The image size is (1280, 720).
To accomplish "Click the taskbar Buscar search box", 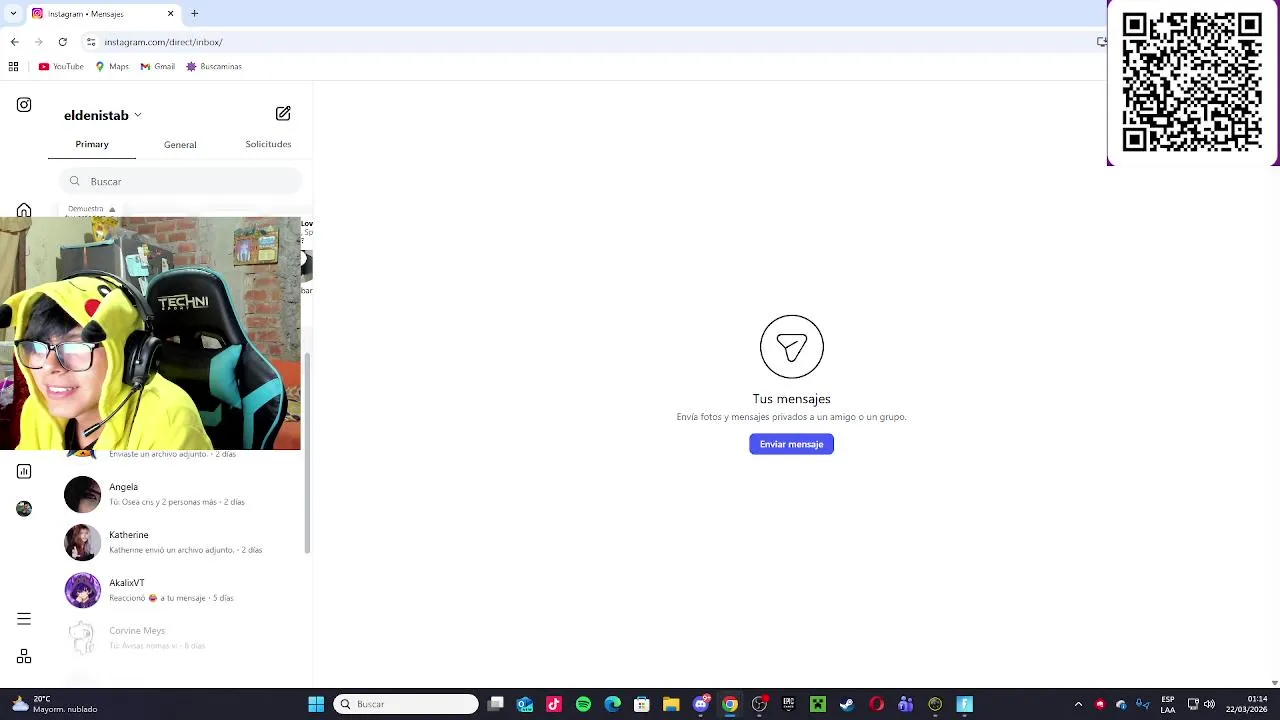I will coord(405,704).
